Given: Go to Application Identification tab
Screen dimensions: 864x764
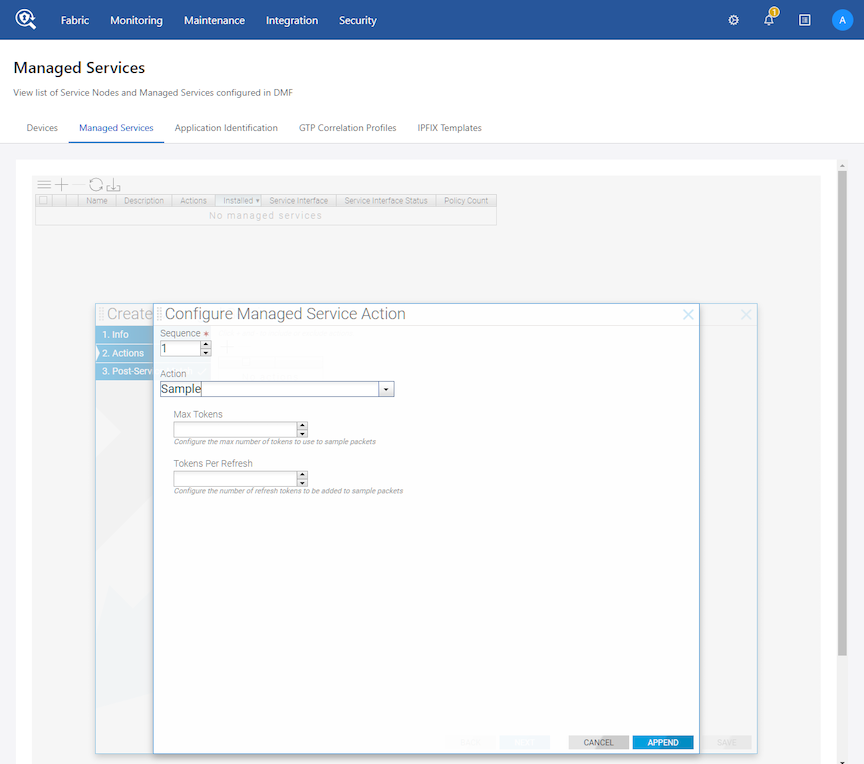Looking at the screenshot, I should [x=226, y=128].
